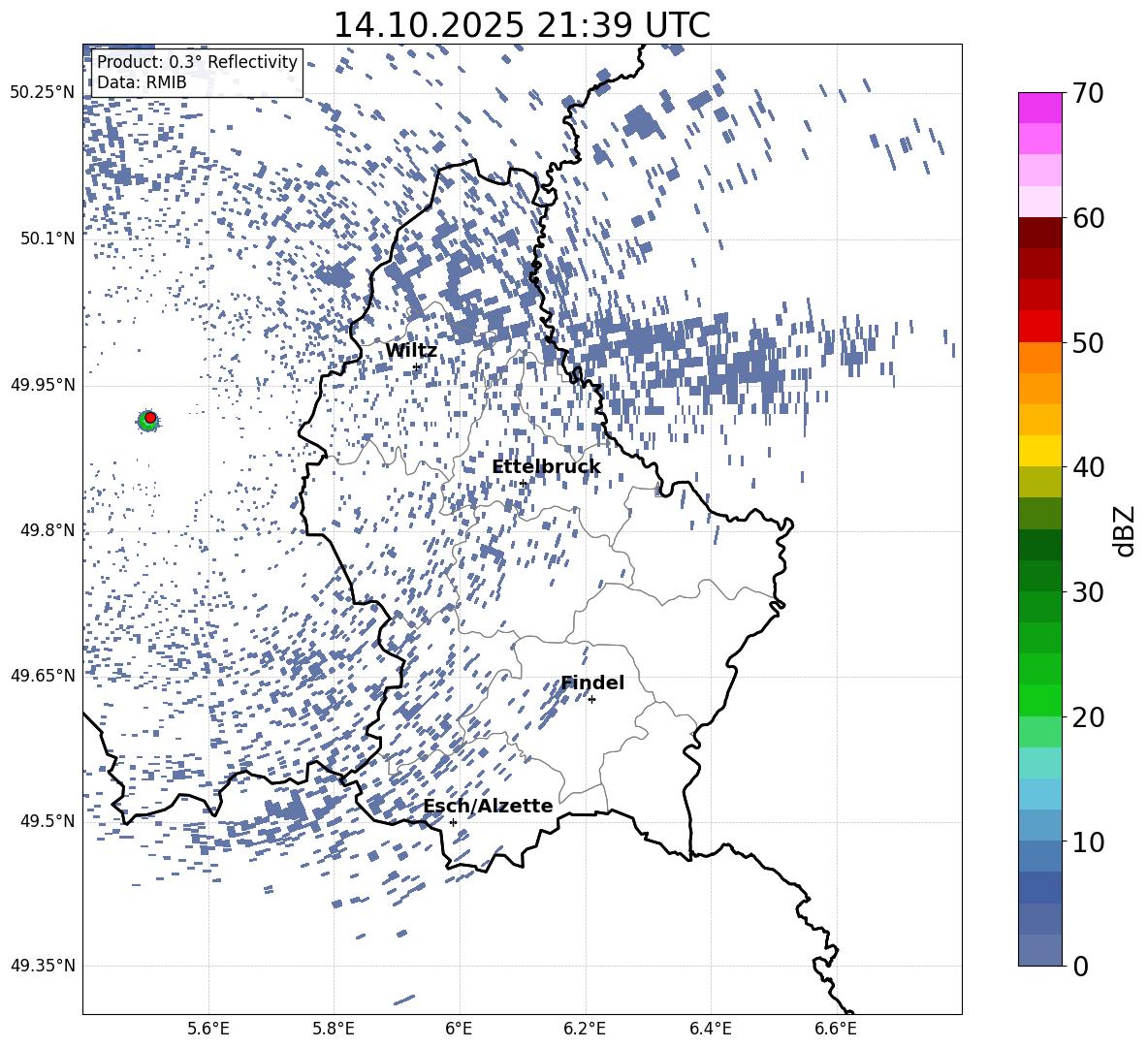Click the Ettelbruck city label

pyautogui.click(x=546, y=467)
